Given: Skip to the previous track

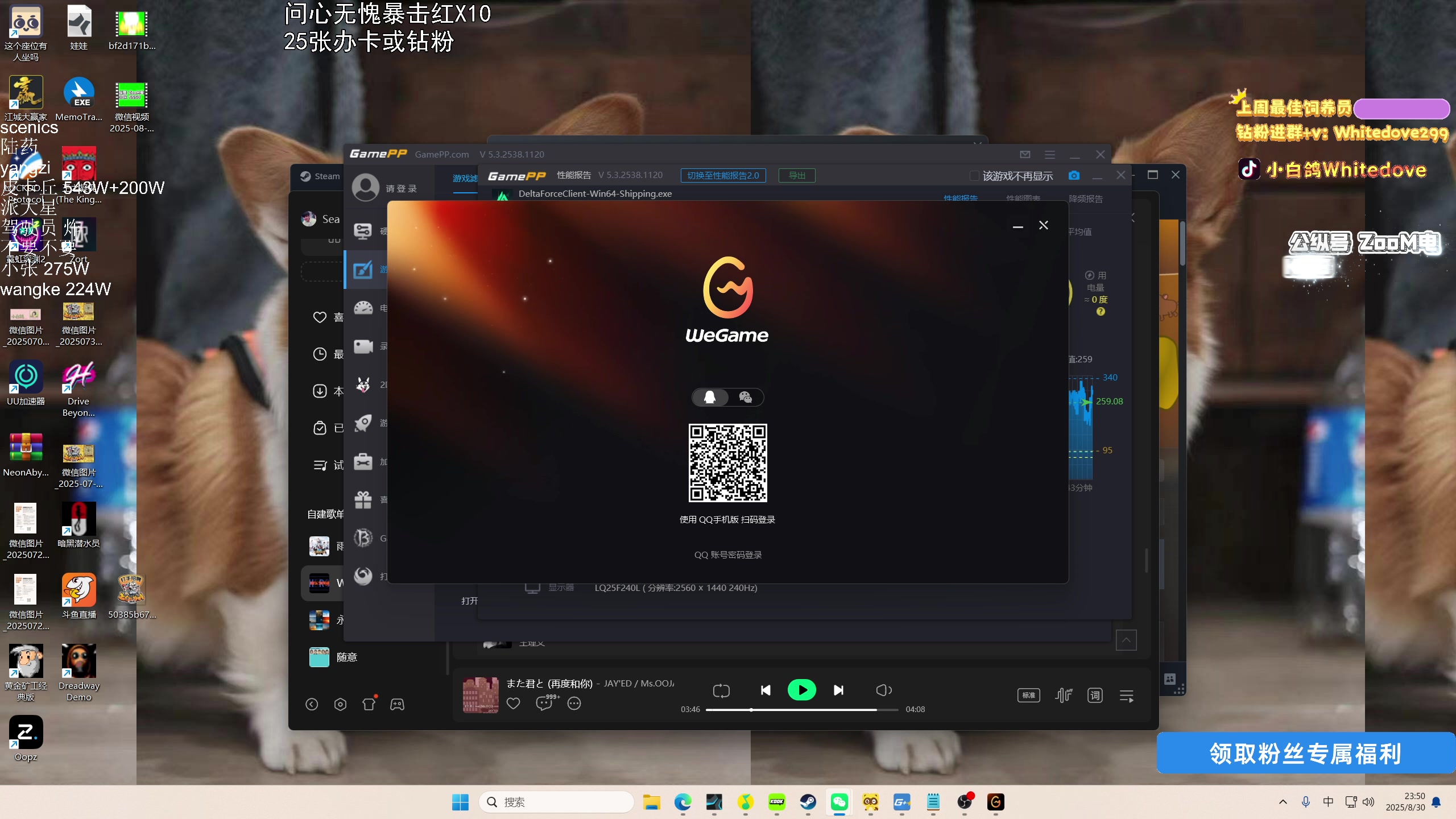Looking at the screenshot, I should [766, 690].
